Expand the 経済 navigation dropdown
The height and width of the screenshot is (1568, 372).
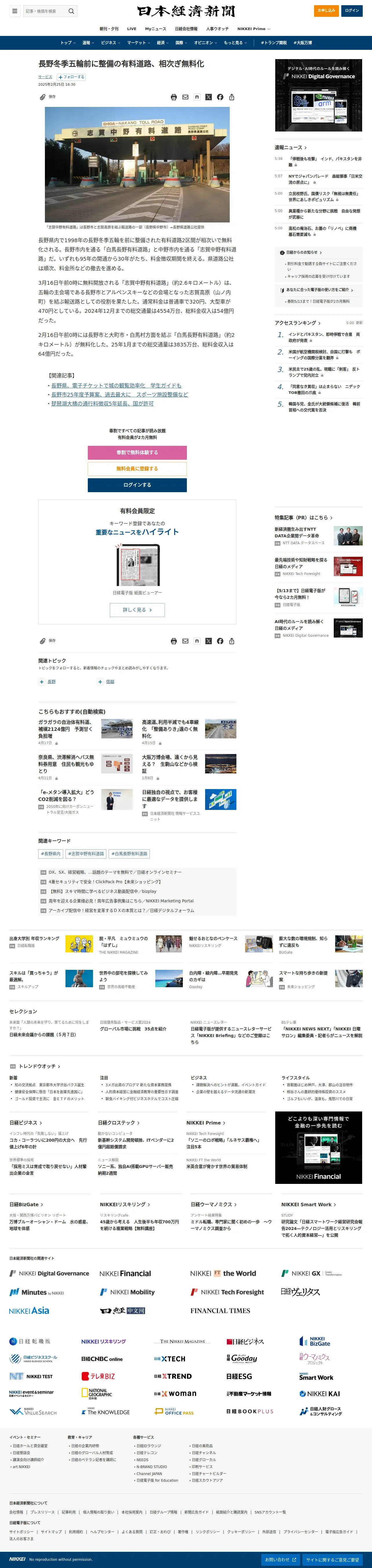pos(163,43)
